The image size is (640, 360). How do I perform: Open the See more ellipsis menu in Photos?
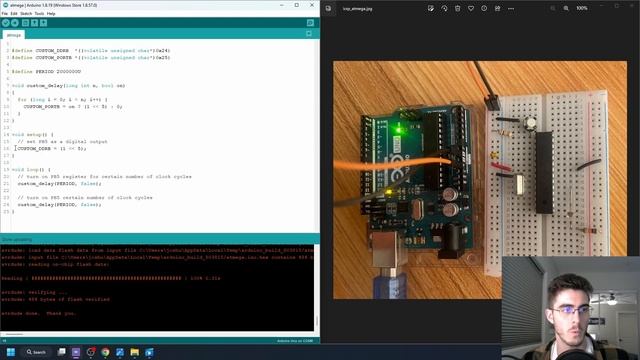pyautogui.click(x=511, y=8)
